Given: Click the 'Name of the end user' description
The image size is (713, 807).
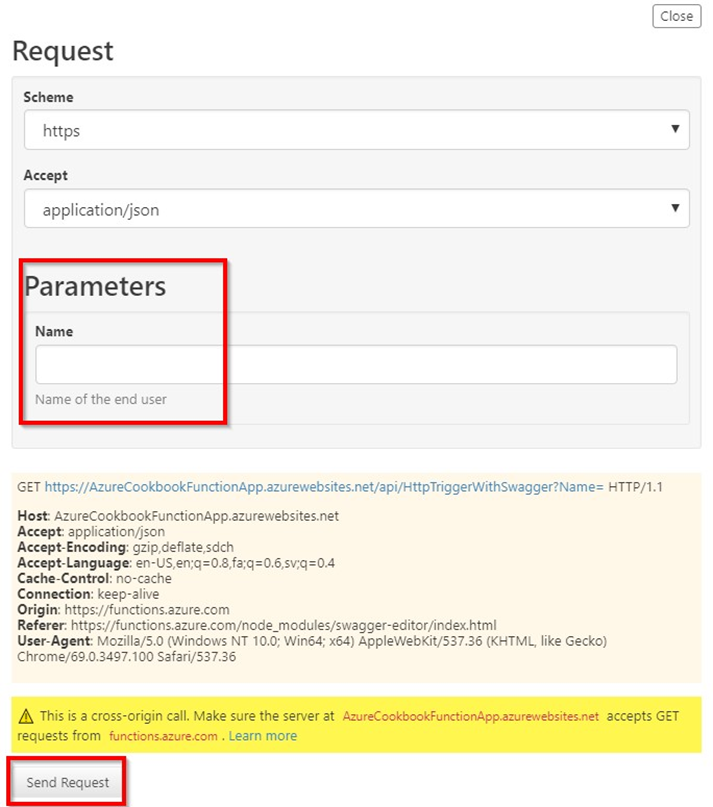Looking at the screenshot, I should pos(101,399).
